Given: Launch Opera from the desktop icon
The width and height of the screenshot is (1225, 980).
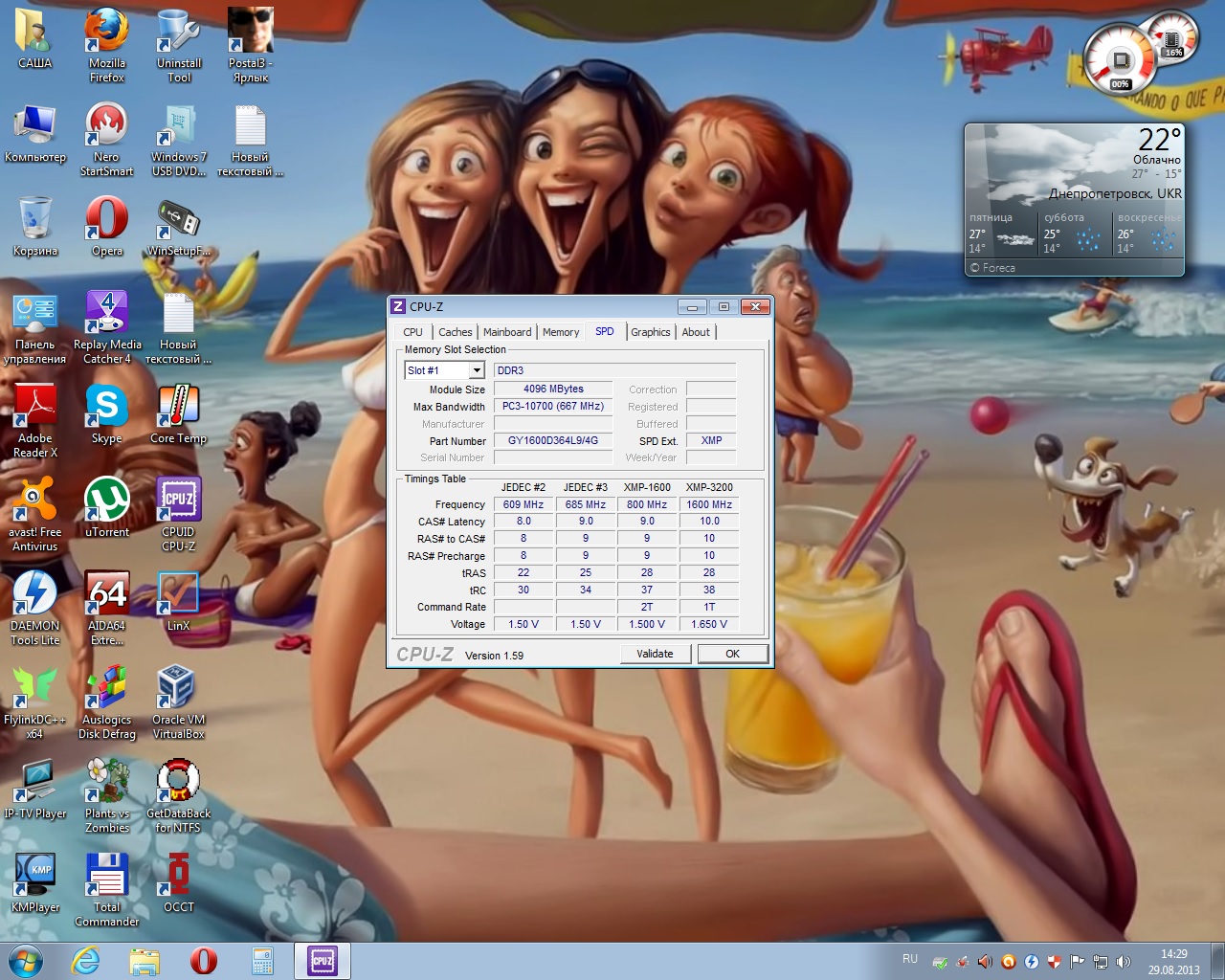Looking at the screenshot, I should click(107, 226).
